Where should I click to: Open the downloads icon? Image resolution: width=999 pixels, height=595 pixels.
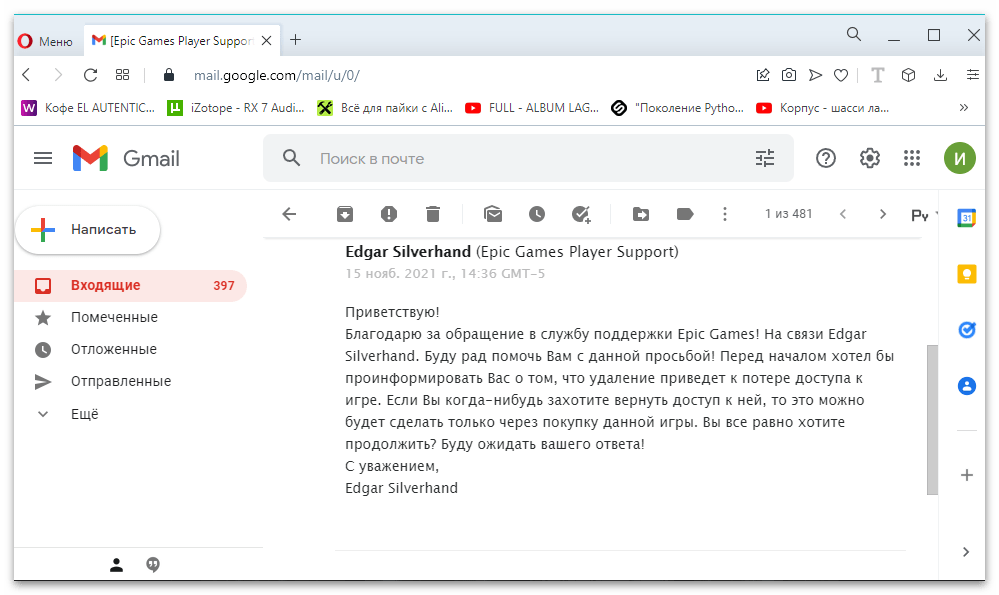click(x=940, y=75)
